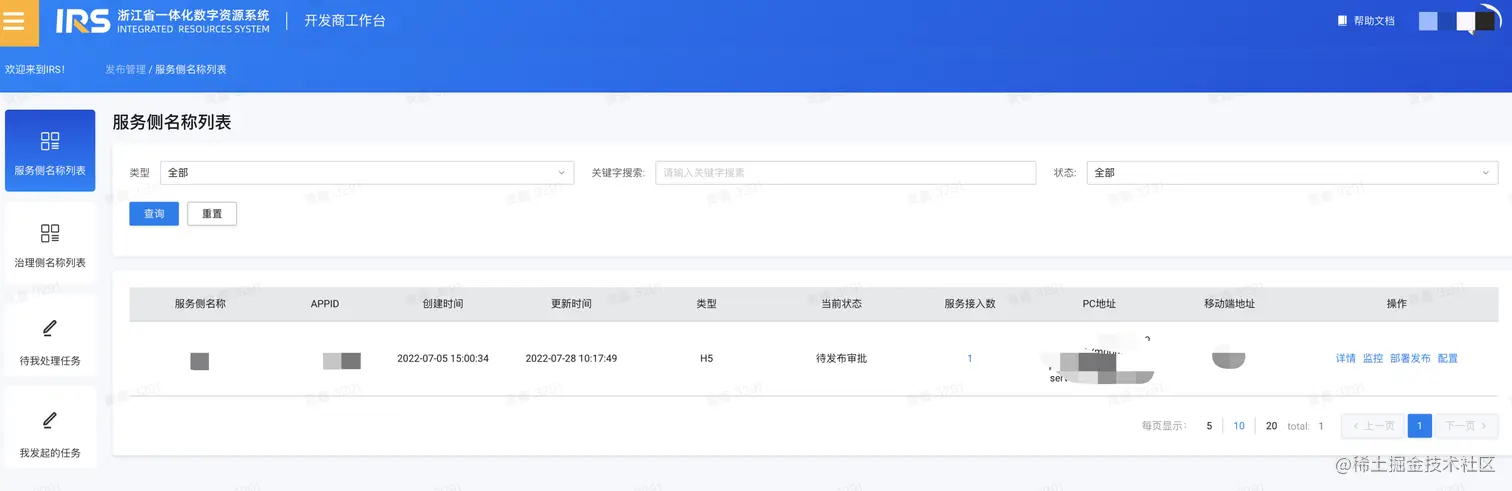The image size is (1512, 491).
Task: Click the 创建时间 column header
Action: point(443,304)
